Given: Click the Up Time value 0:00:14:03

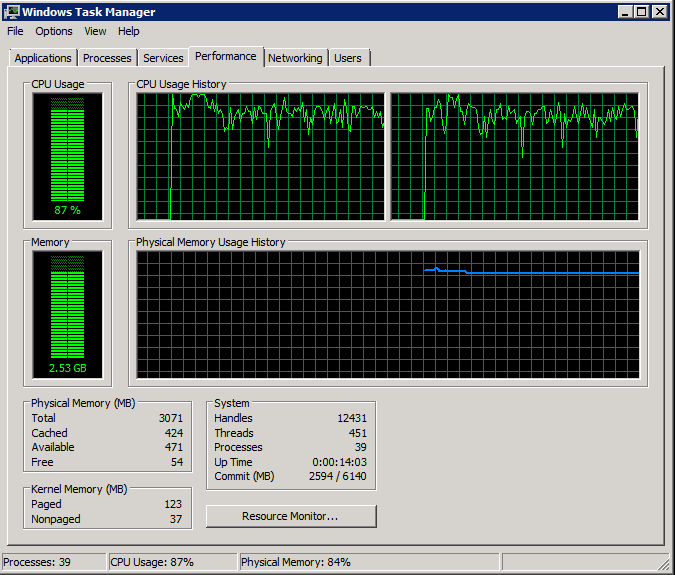Looking at the screenshot, I should [x=340, y=462].
